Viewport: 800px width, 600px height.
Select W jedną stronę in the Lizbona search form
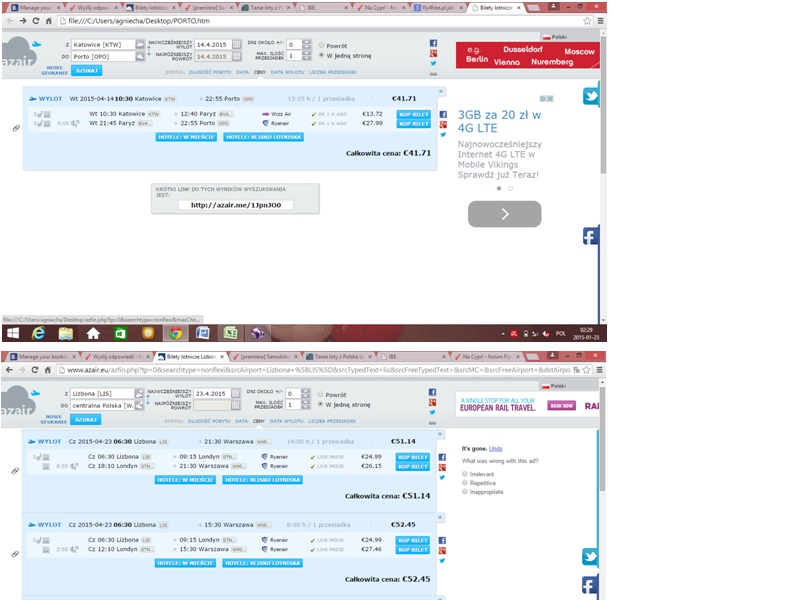pos(320,404)
